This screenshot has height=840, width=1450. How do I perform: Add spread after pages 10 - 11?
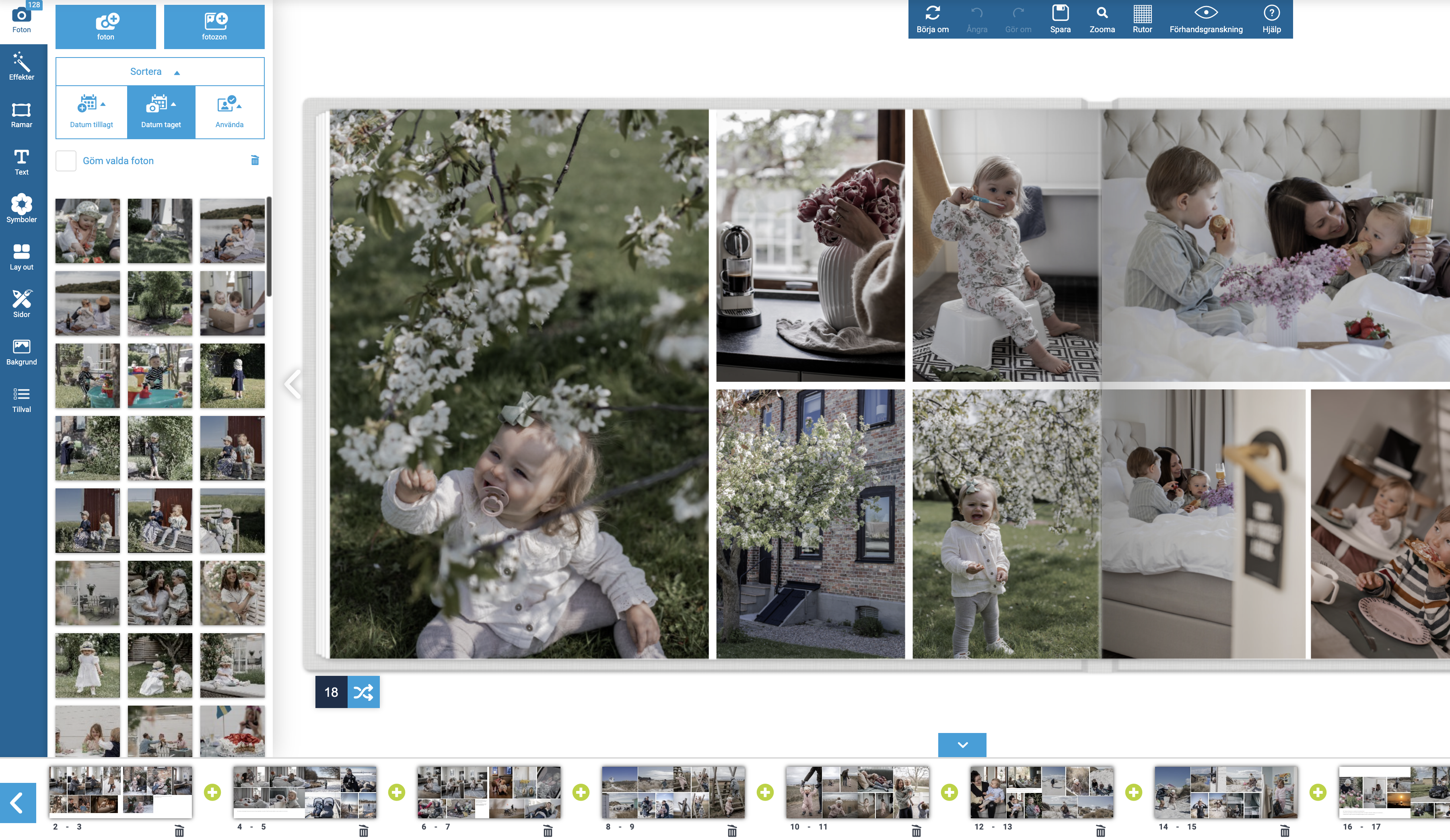click(x=950, y=792)
